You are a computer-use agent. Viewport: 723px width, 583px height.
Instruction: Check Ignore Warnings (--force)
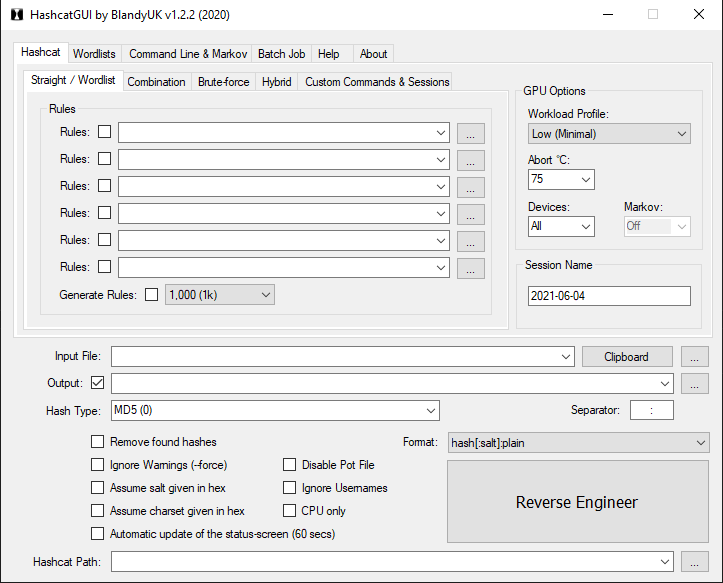[x=97, y=465]
